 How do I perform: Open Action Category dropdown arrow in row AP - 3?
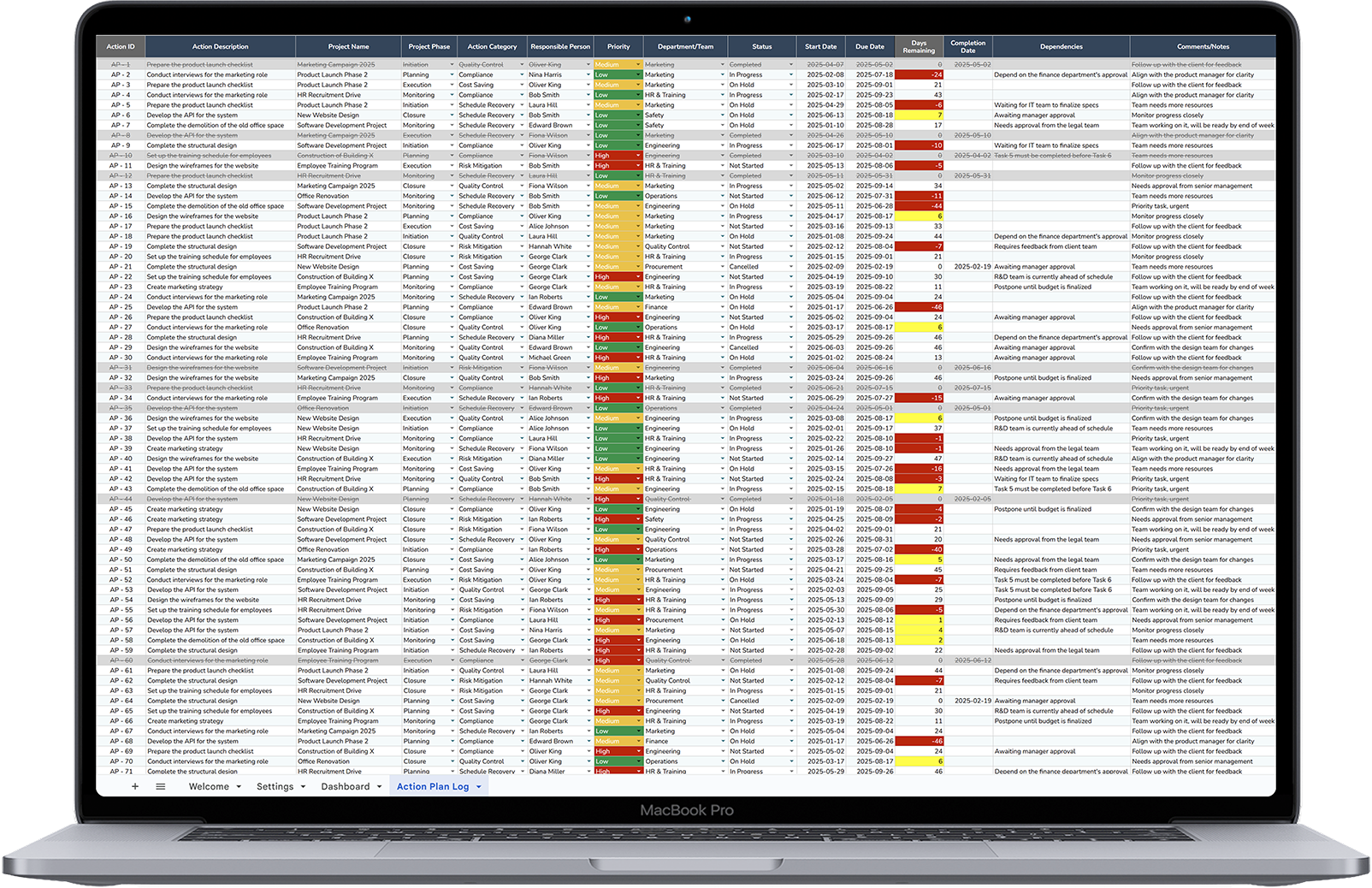click(x=523, y=86)
